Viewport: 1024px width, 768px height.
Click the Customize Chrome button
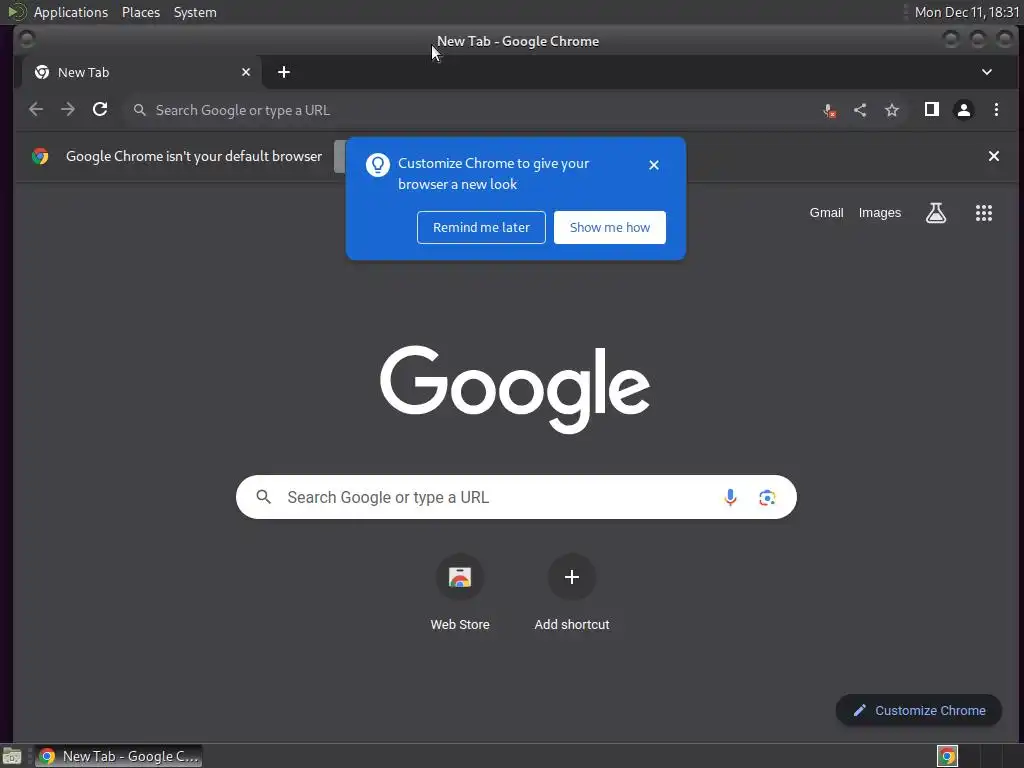[919, 711]
